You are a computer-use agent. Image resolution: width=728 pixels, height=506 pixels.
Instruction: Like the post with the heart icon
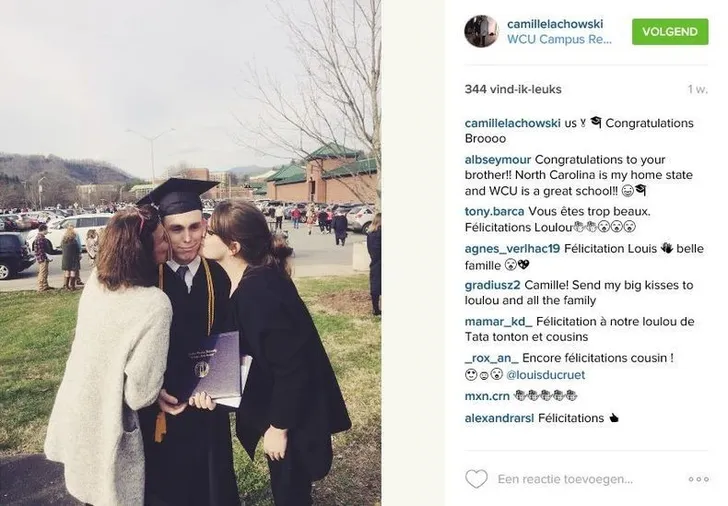[476, 479]
